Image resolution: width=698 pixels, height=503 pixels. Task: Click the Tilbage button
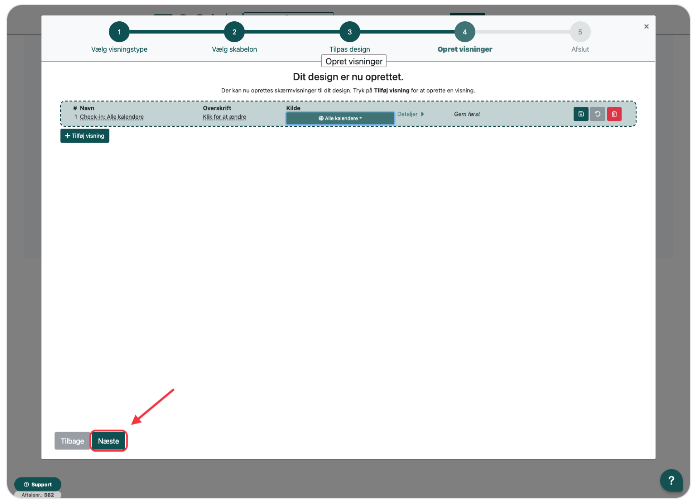(72, 441)
